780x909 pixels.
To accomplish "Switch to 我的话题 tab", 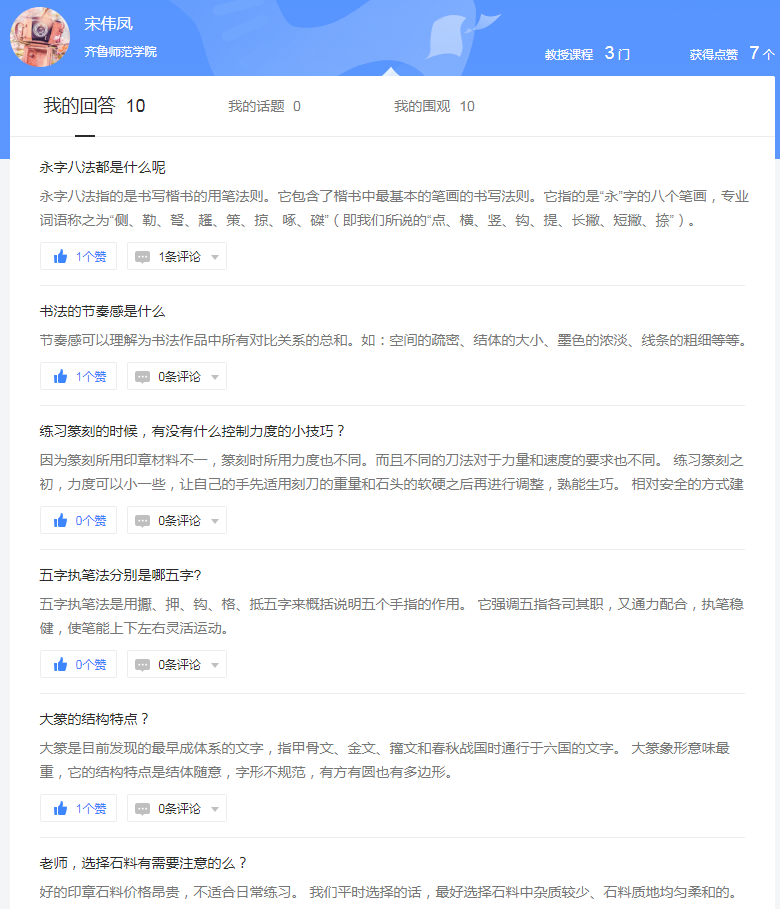I will click(264, 106).
